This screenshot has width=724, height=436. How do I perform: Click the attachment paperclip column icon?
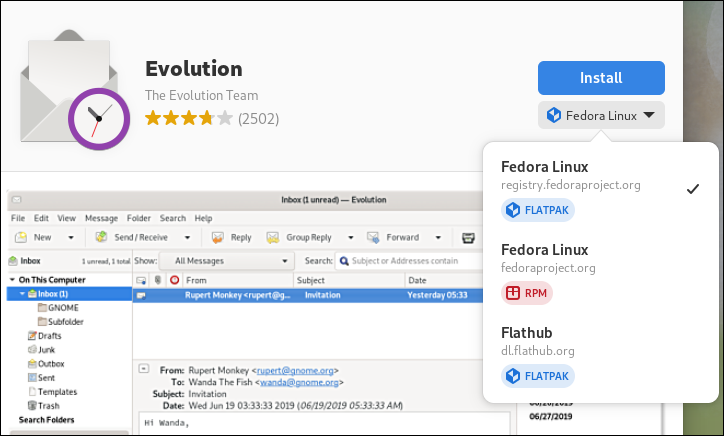pyautogui.click(x=157, y=280)
